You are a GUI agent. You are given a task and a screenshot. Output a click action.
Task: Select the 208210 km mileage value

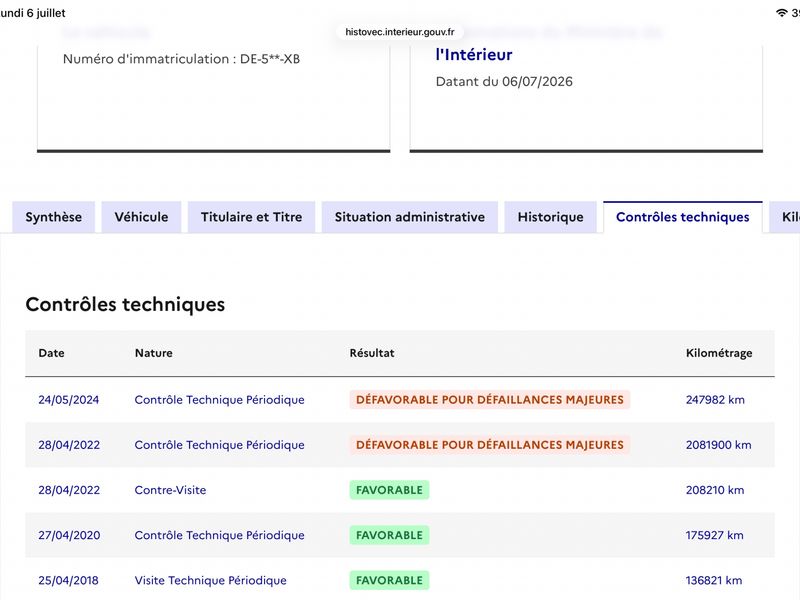[x=715, y=490]
